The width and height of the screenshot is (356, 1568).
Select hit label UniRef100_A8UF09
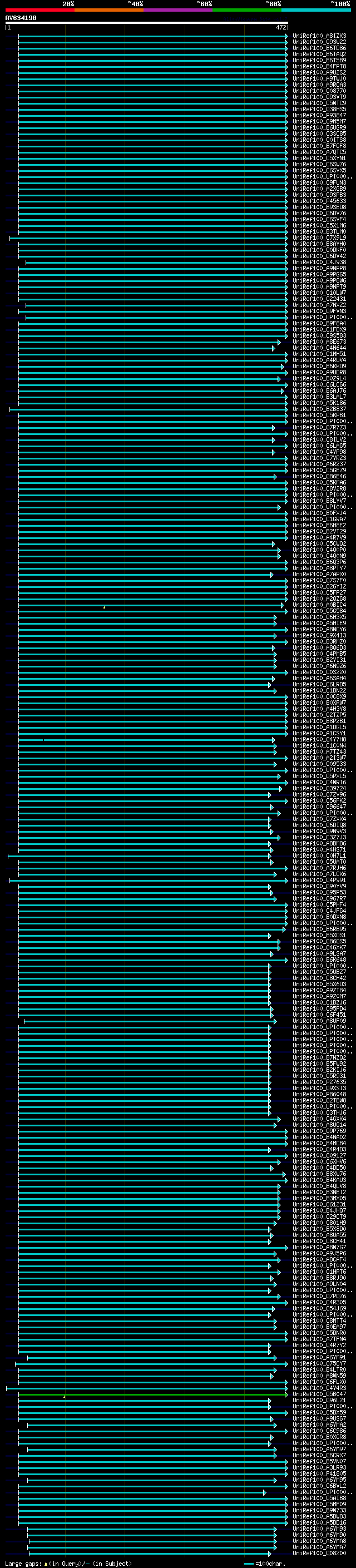(x=319, y=1021)
